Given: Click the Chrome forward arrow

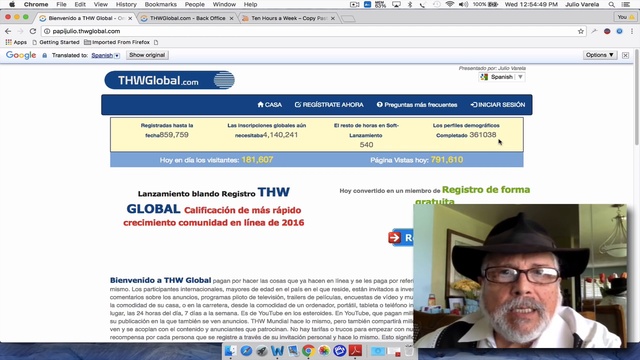Looking at the screenshot, I should tap(20, 31).
